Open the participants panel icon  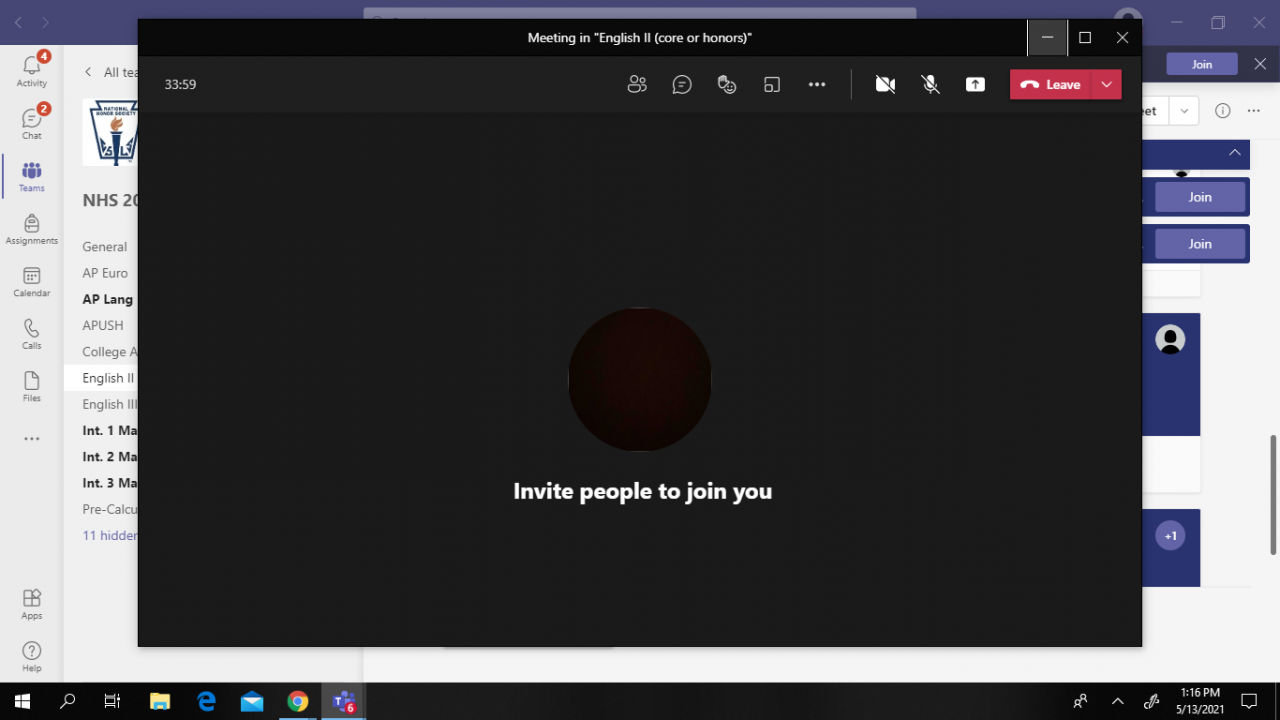[x=637, y=85]
